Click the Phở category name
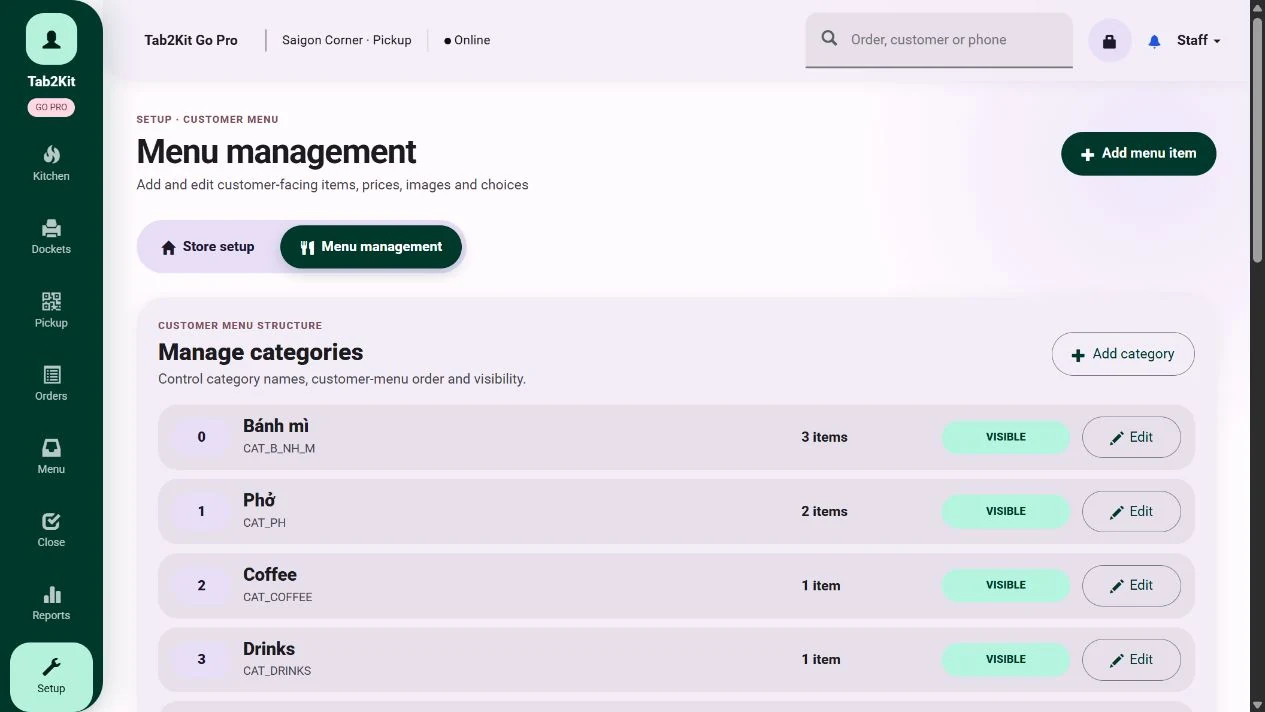This screenshot has height=712, width=1265. (x=259, y=500)
